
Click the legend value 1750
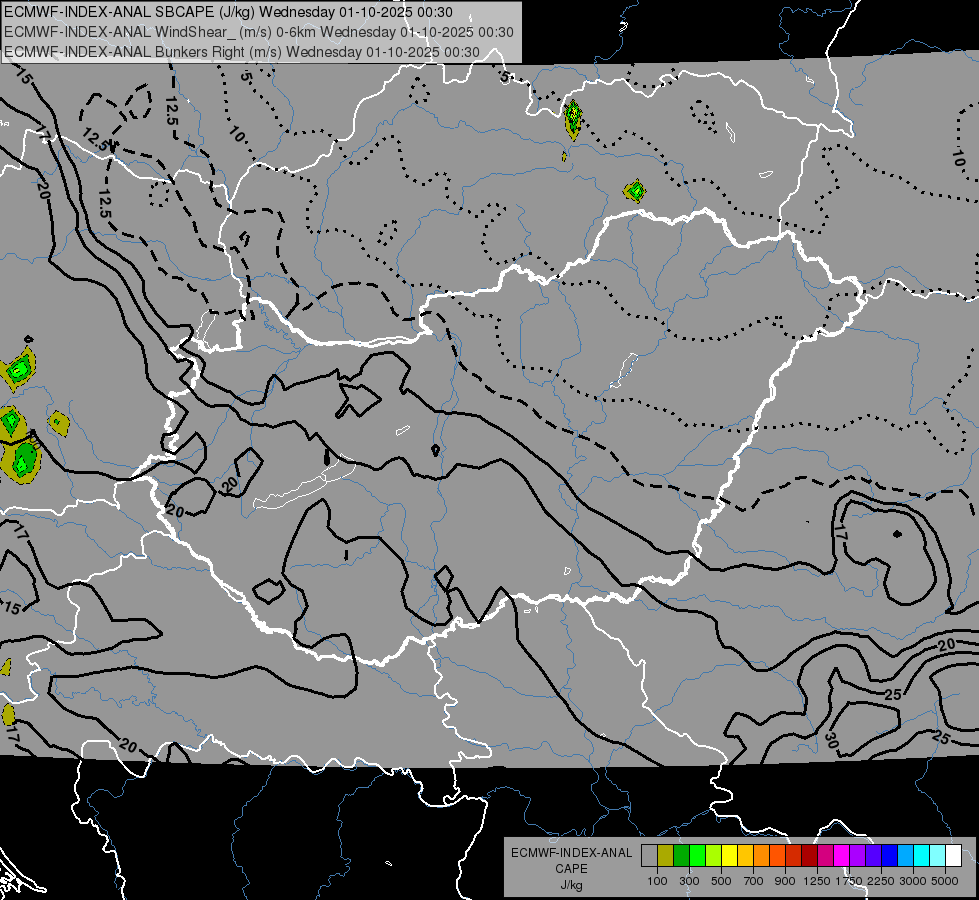(x=849, y=881)
